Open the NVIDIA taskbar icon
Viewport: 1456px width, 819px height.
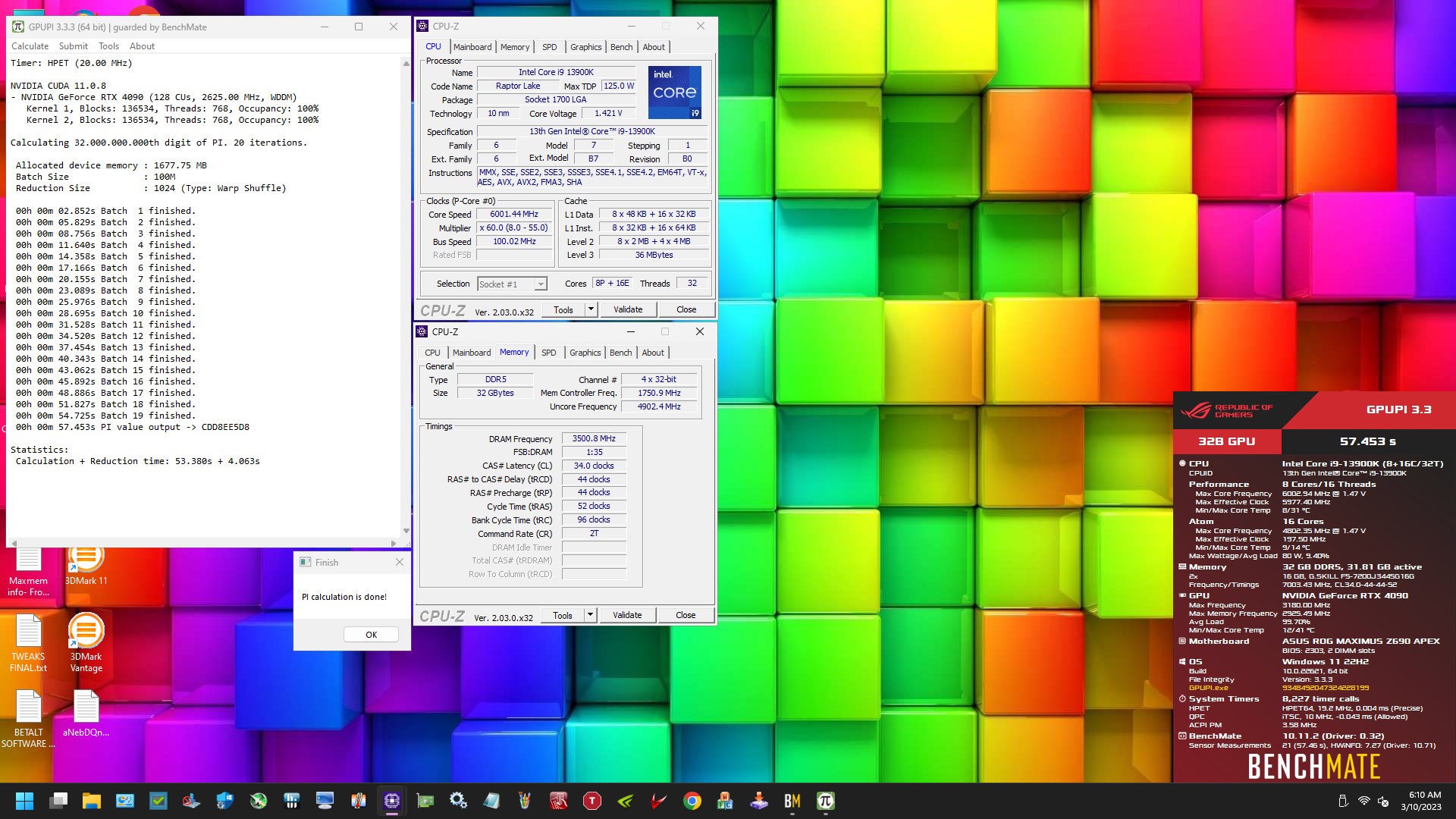click(x=626, y=801)
